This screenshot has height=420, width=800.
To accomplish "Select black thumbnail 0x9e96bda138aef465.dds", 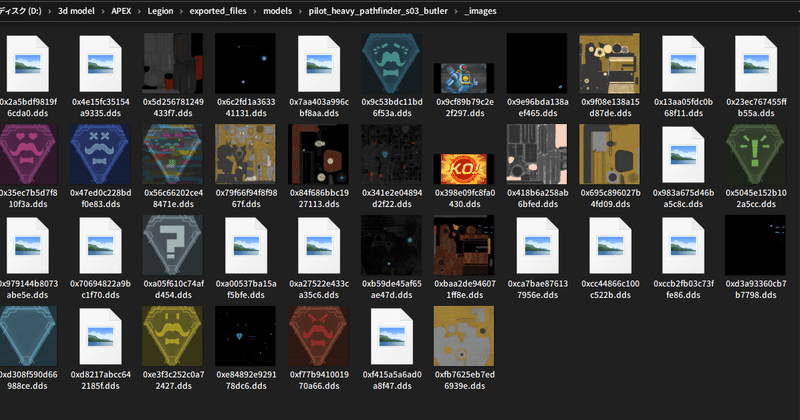I will (537, 63).
